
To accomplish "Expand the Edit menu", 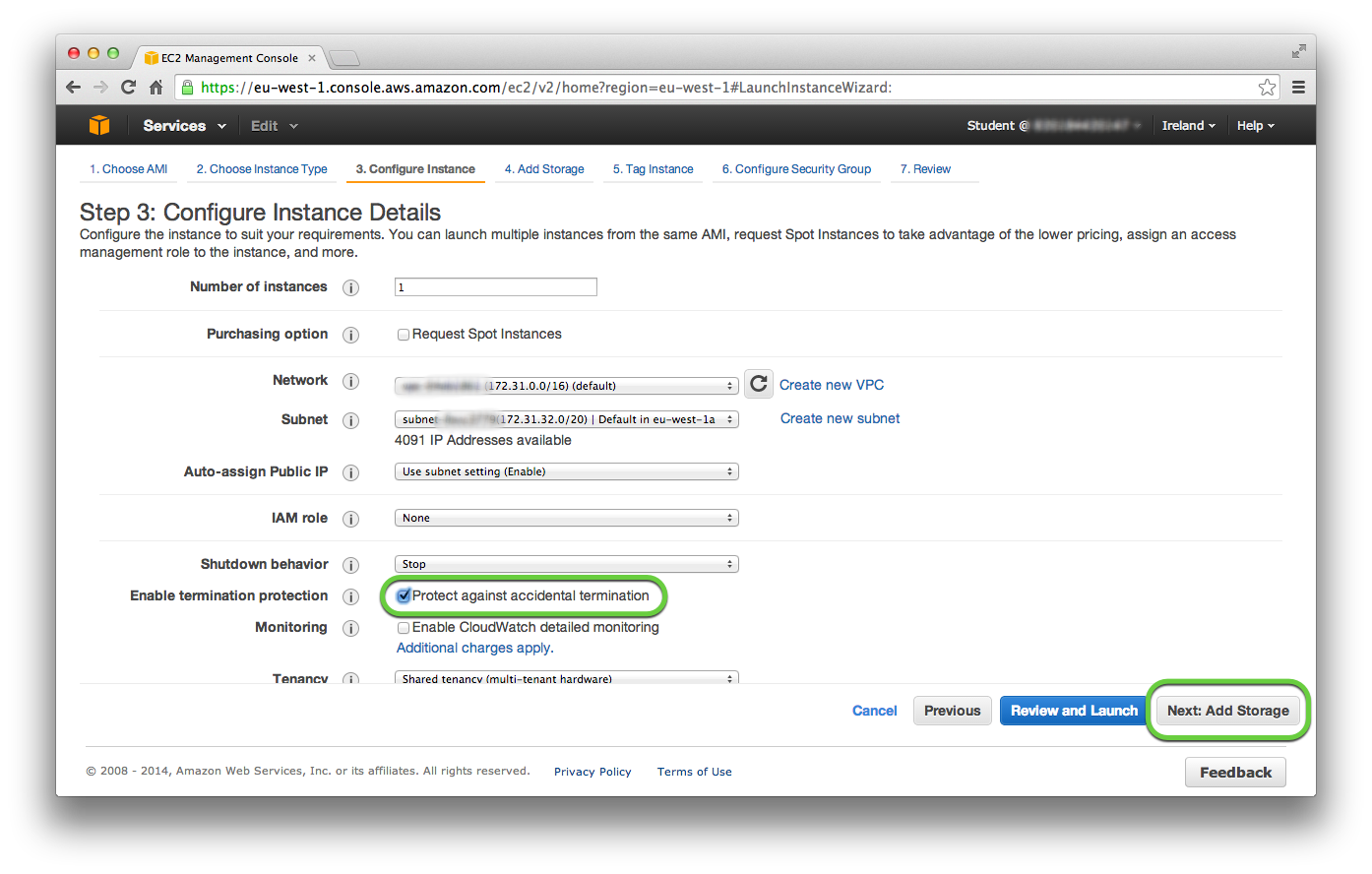I will click(x=274, y=126).
